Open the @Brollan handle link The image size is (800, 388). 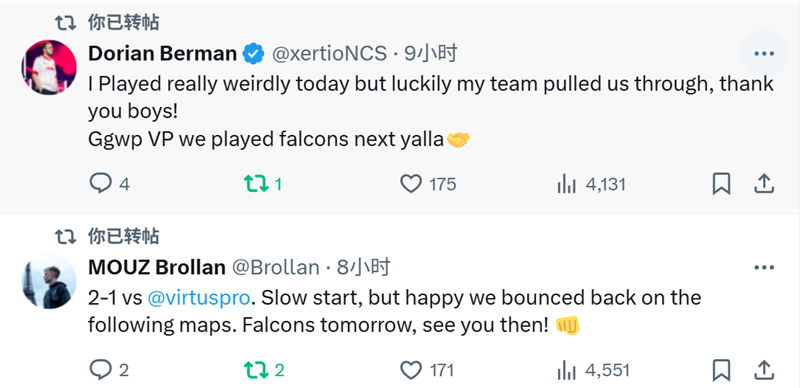(x=276, y=268)
